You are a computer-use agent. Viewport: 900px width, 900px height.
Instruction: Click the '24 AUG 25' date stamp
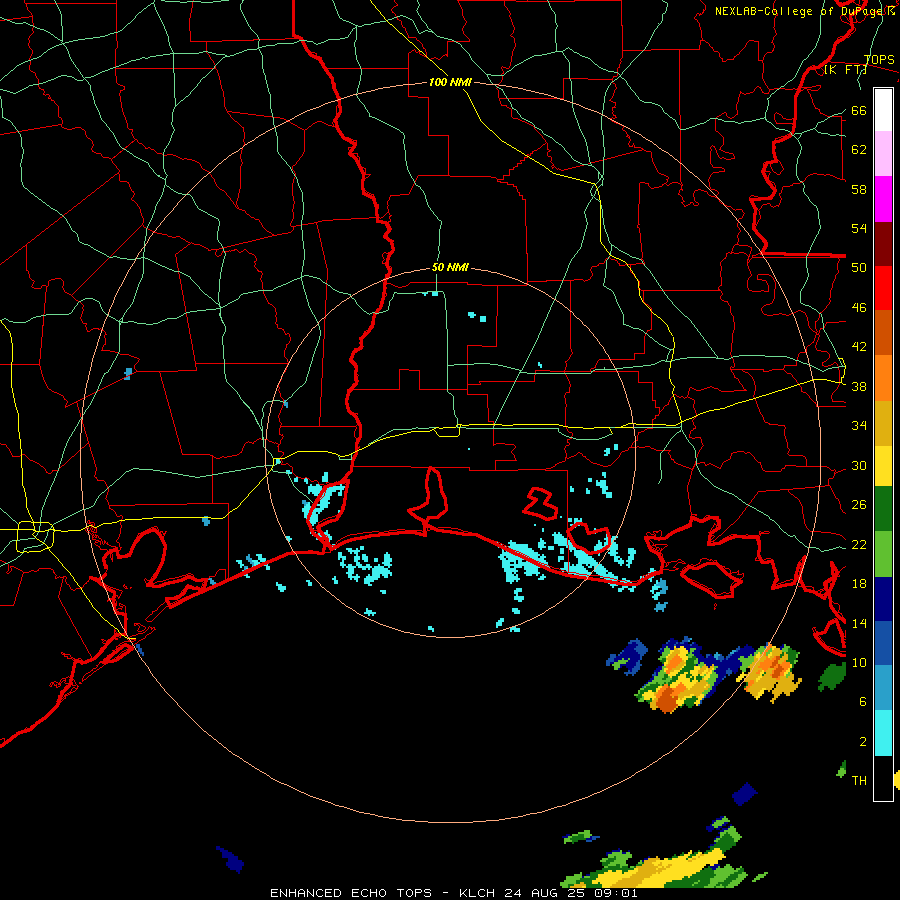tap(544, 893)
